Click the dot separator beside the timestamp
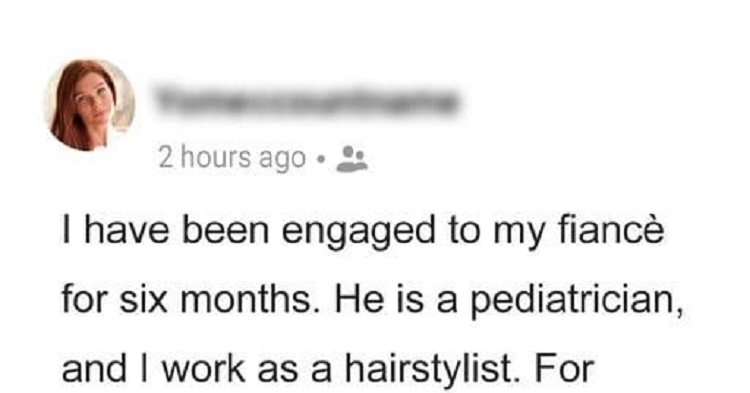Screen dimensions: 750x393 [321, 158]
